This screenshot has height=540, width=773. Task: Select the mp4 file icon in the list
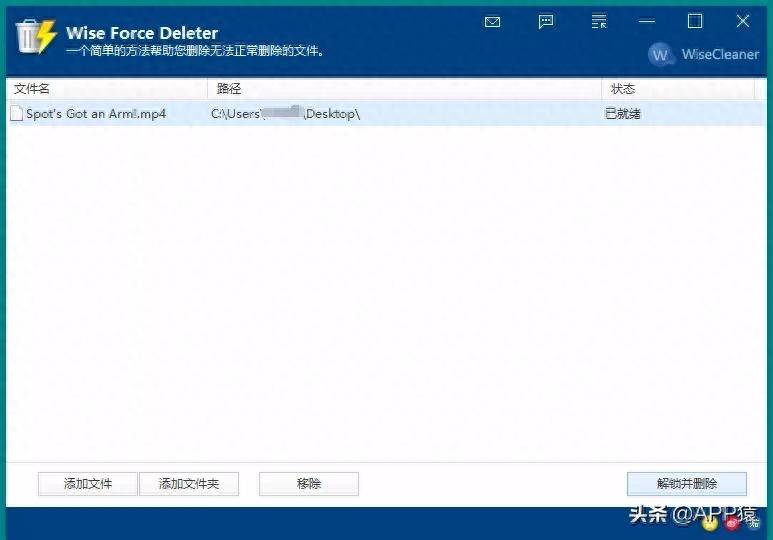16,113
